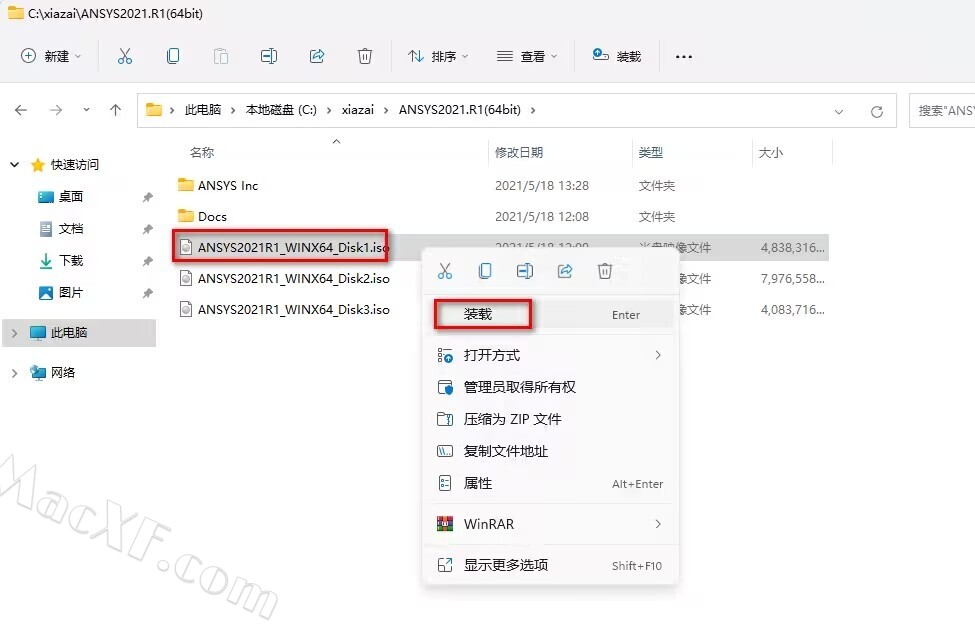
Task: Expand the This PC (此电脑) tree node
Action: pyautogui.click(x=14, y=333)
